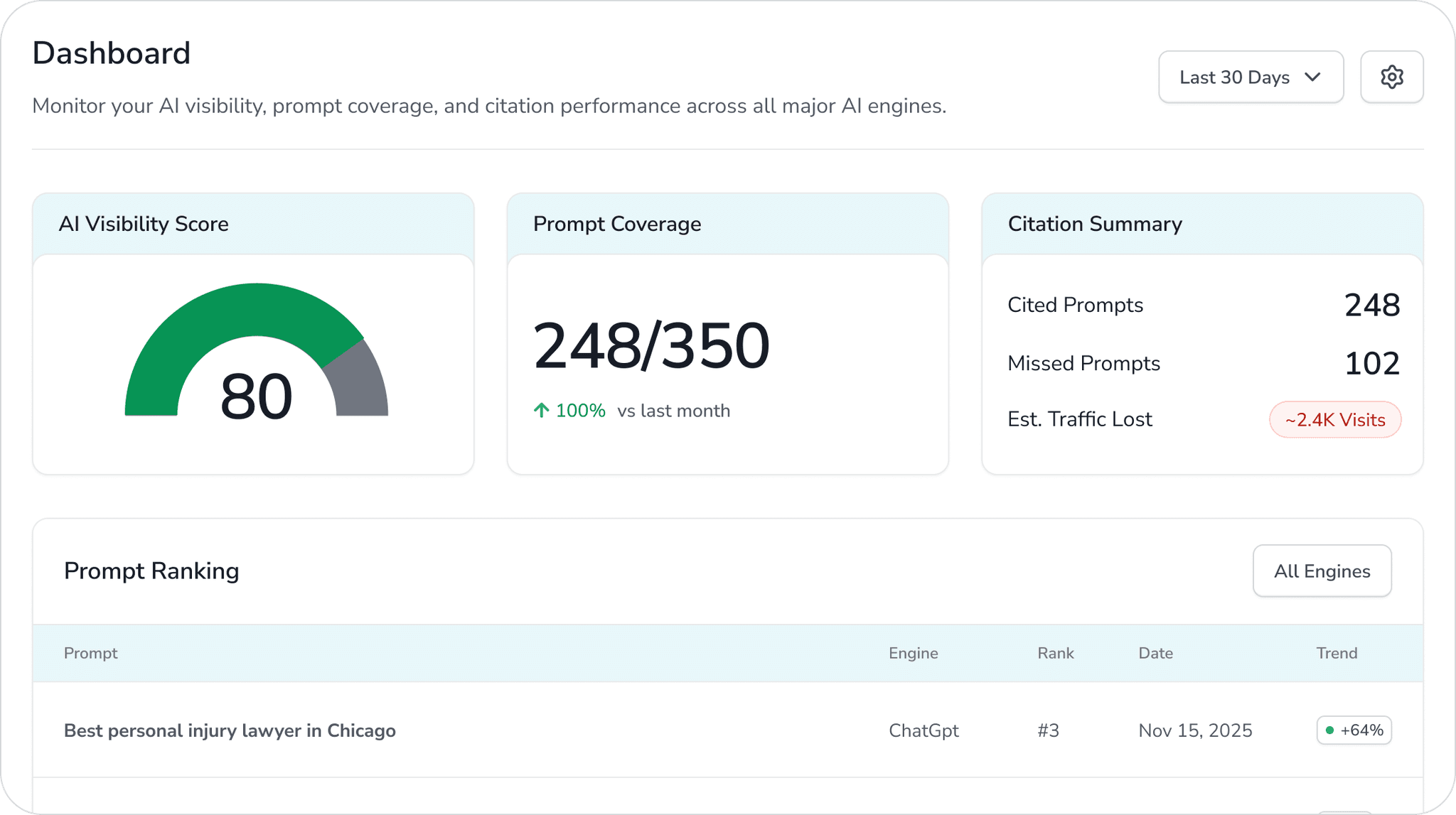The width and height of the screenshot is (1456, 815).
Task: Open the All Engines filter
Action: point(1322,571)
